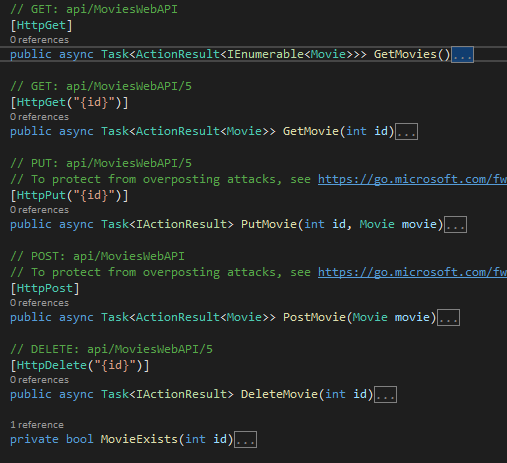Click '0 references' above GetMovie(int id)
This screenshot has width=507, height=463.
[x=39, y=117]
